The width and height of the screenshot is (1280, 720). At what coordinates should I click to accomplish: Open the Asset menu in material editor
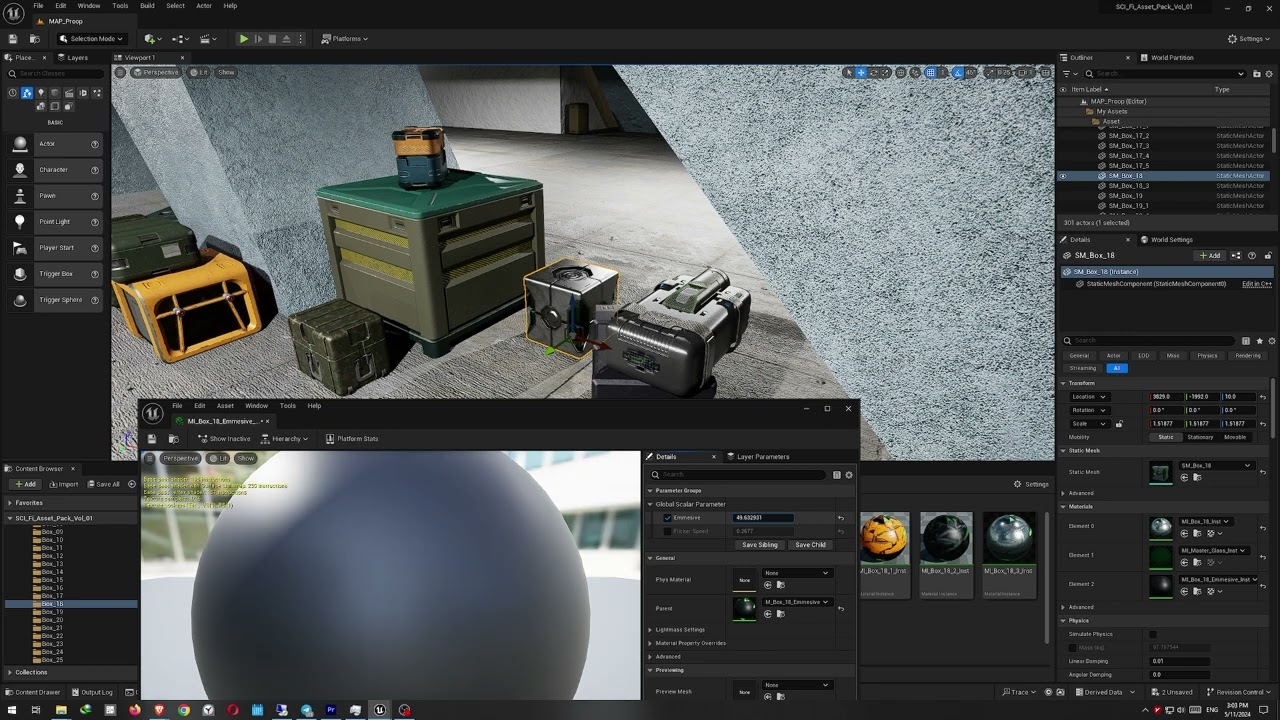[x=225, y=406]
